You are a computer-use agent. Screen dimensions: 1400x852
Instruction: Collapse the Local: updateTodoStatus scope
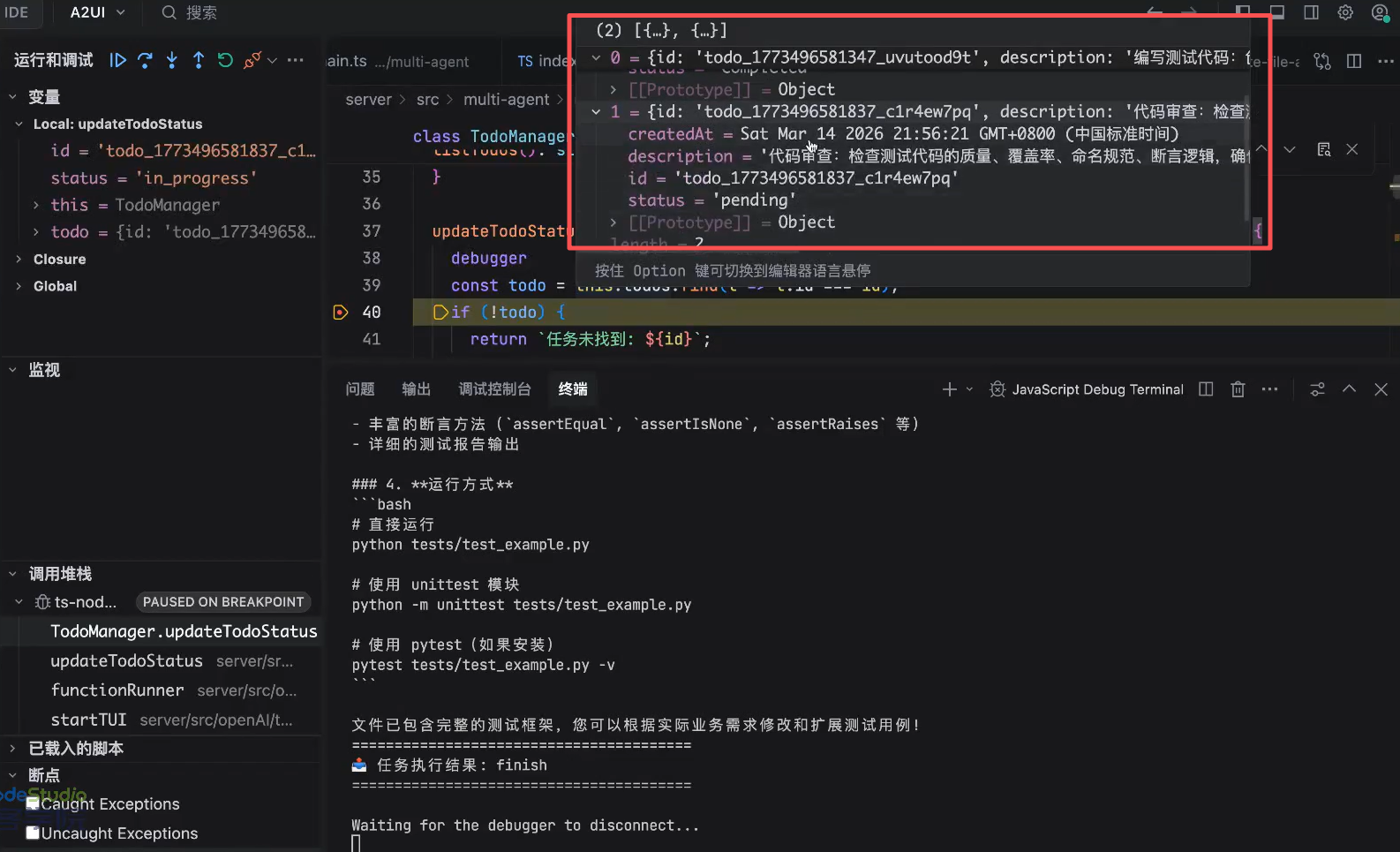pyautogui.click(x=19, y=124)
